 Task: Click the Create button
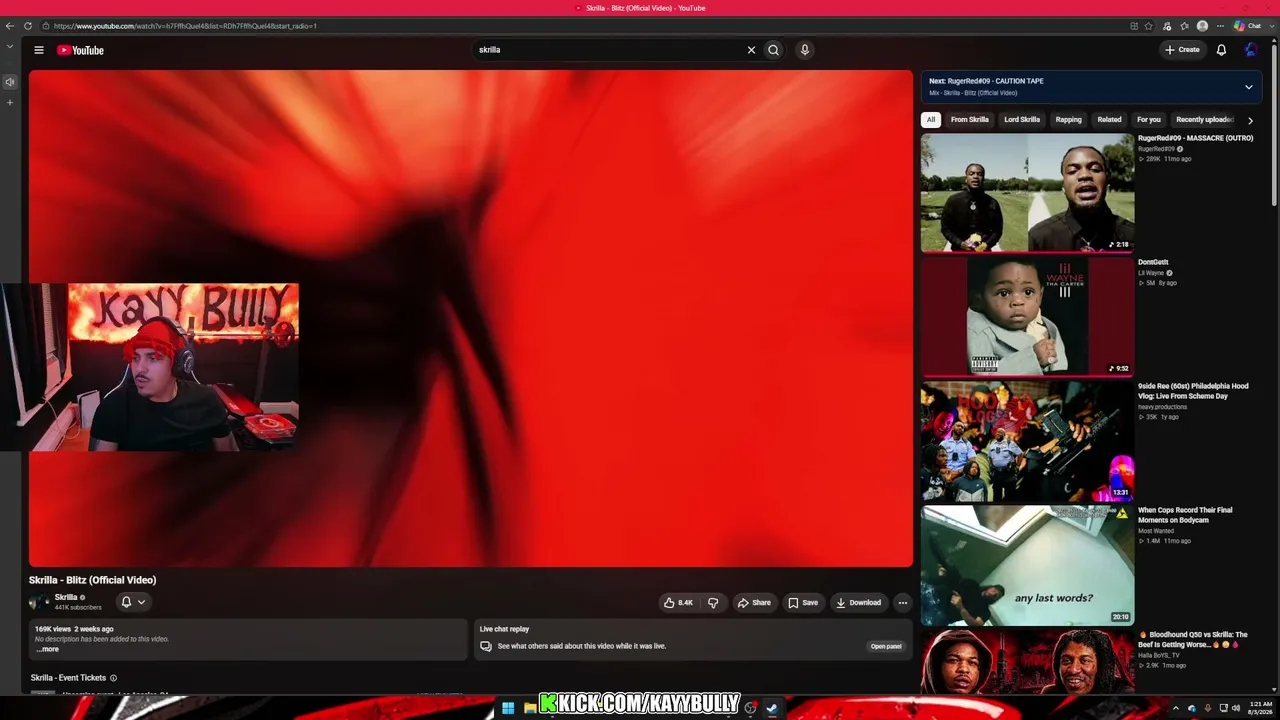pos(1181,50)
